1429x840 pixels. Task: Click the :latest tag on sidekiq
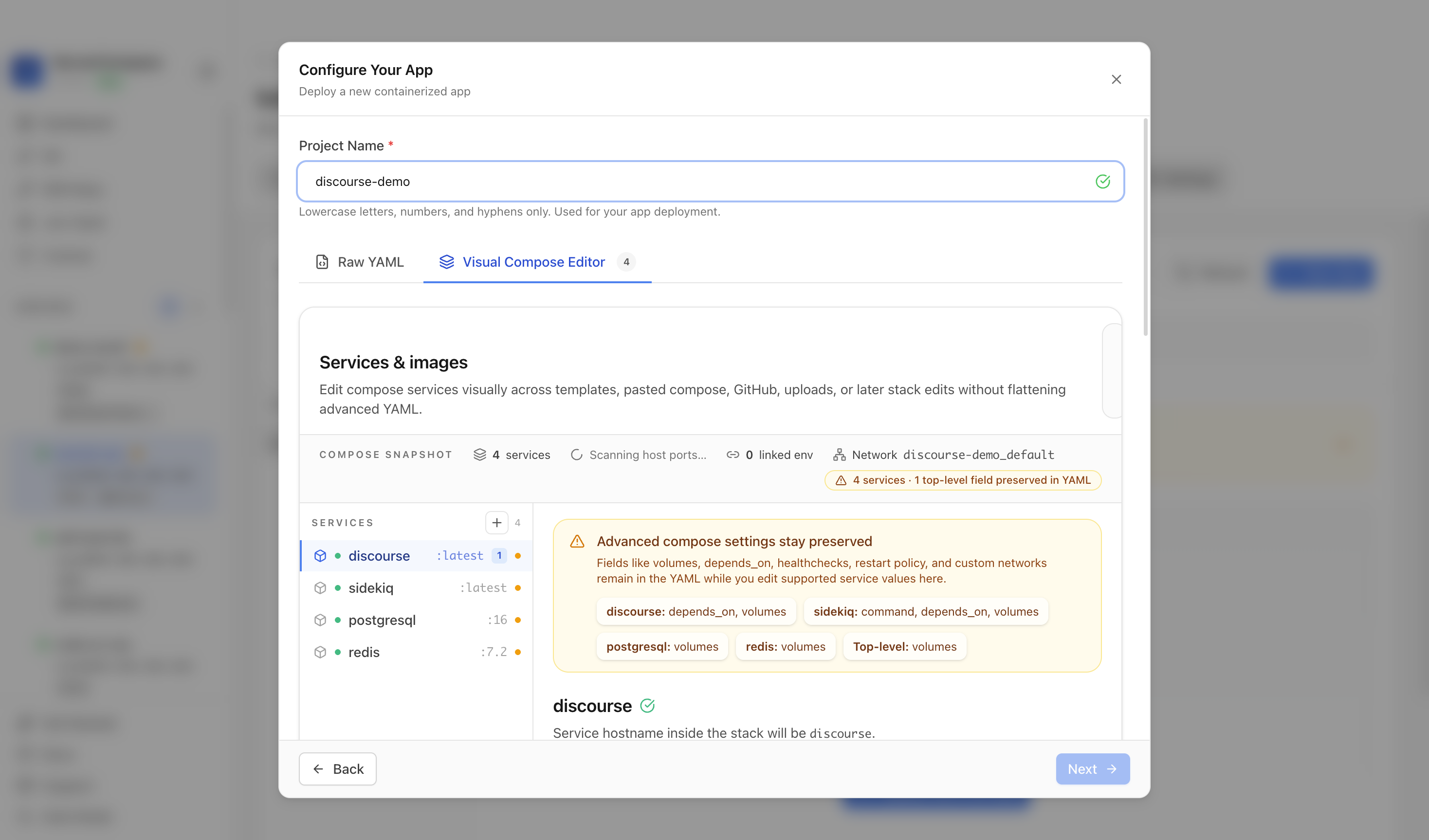click(x=482, y=587)
